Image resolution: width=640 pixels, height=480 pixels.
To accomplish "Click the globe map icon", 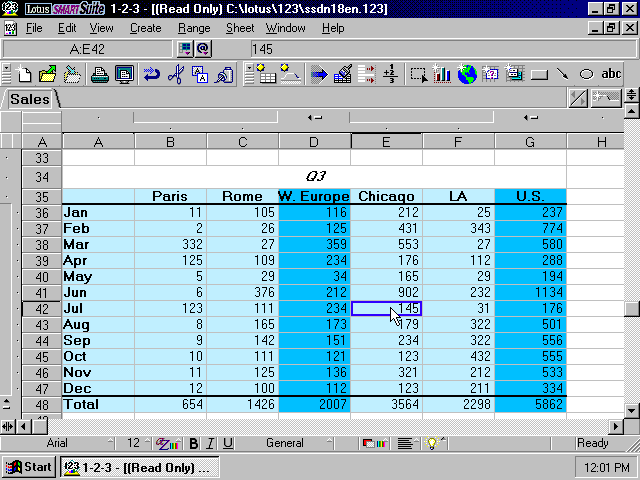I will (x=467, y=74).
